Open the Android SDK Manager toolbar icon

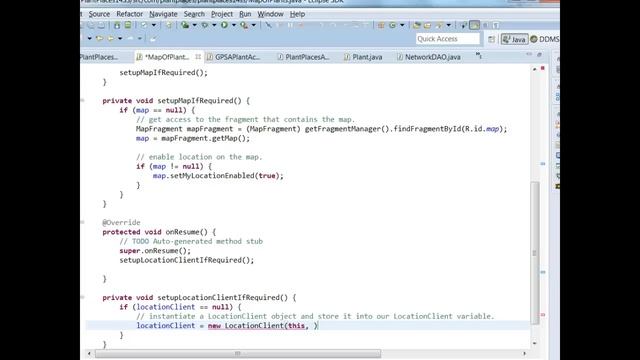117,25
